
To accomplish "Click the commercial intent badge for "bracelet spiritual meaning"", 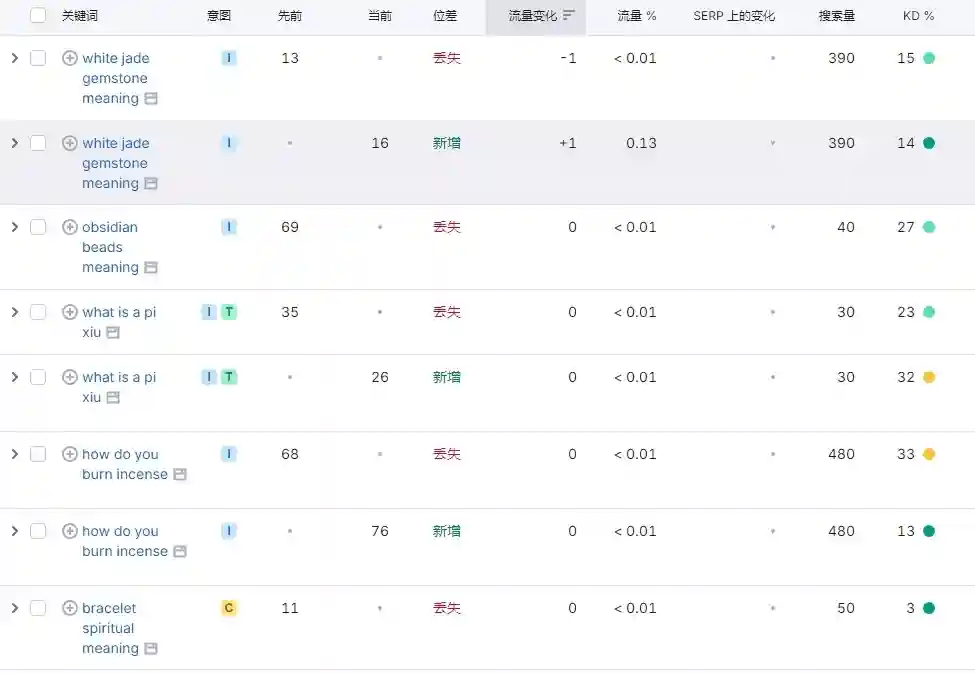I will pos(229,608).
